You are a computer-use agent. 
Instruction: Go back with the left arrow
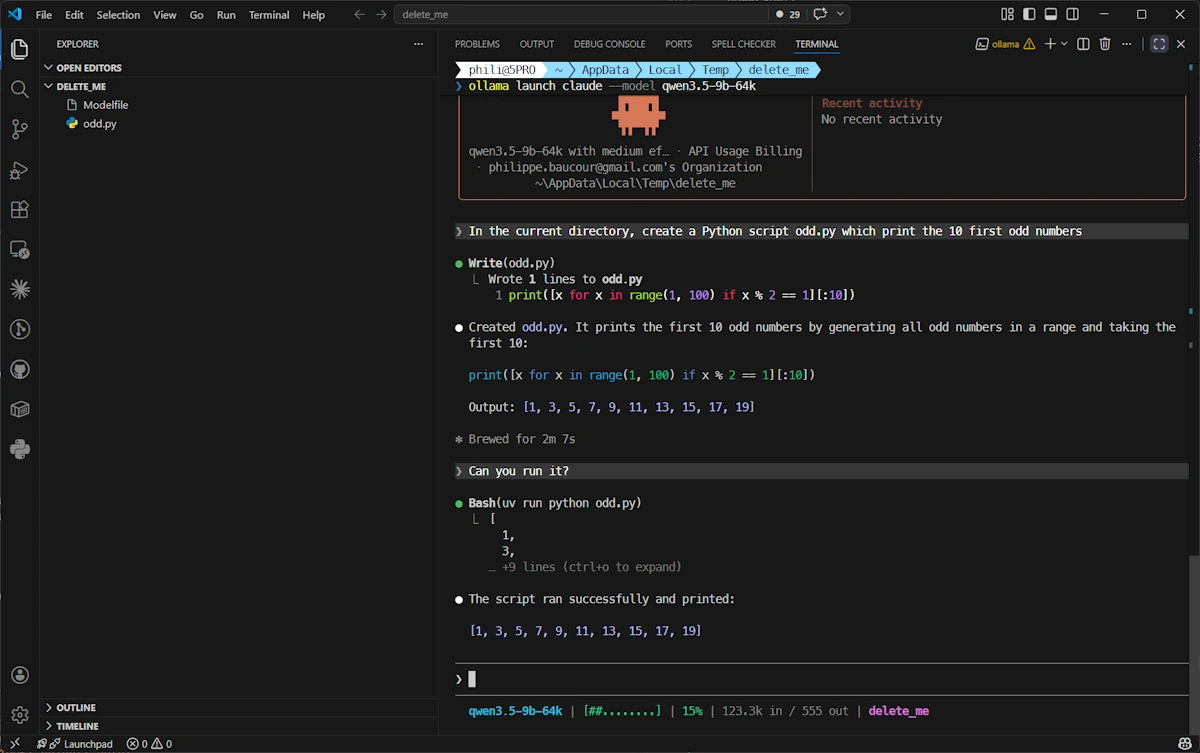pyautogui.click(x=360, y=15)
